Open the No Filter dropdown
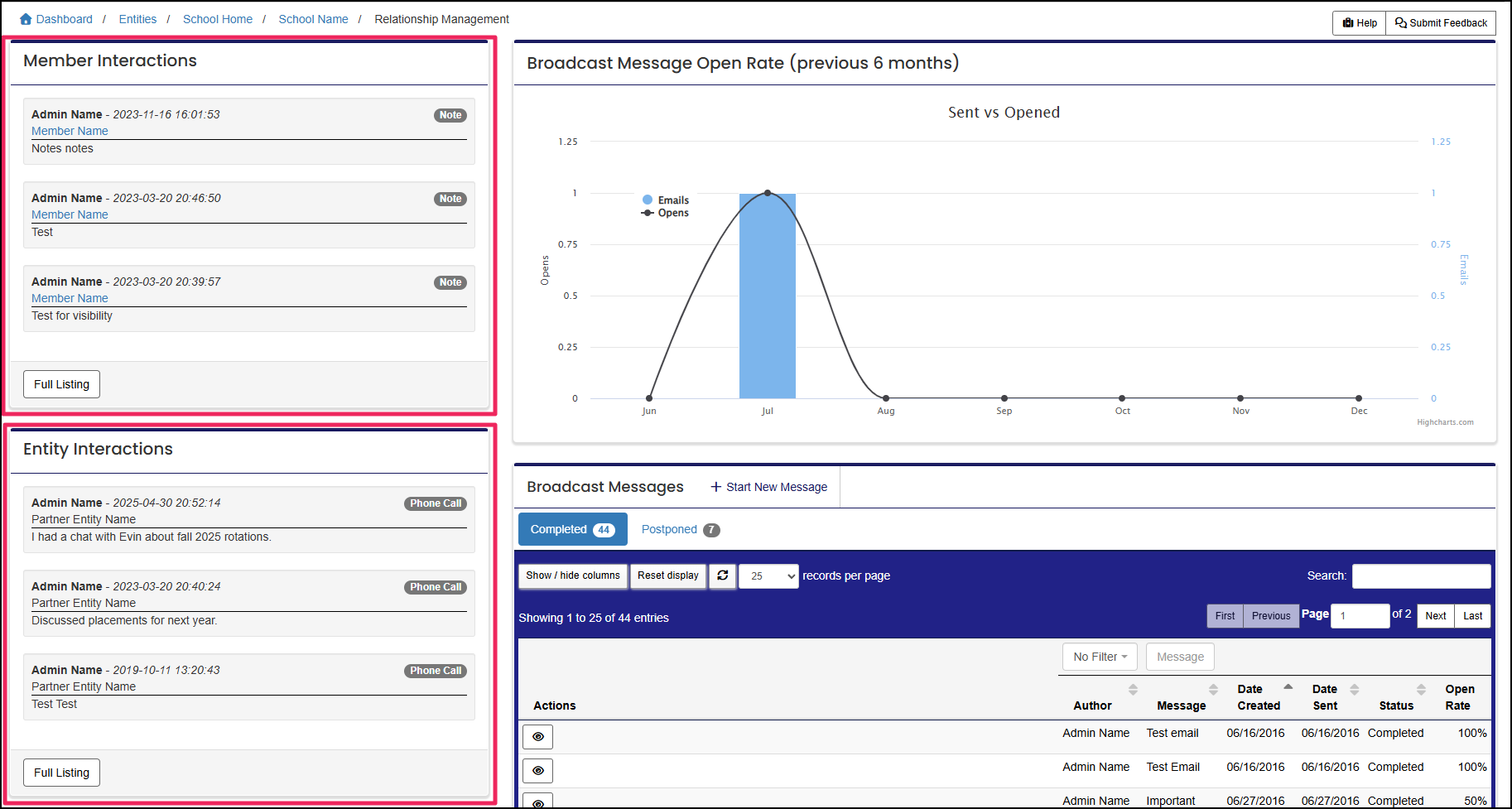This screenshot has width=1512, height=809. point(1099,656)
